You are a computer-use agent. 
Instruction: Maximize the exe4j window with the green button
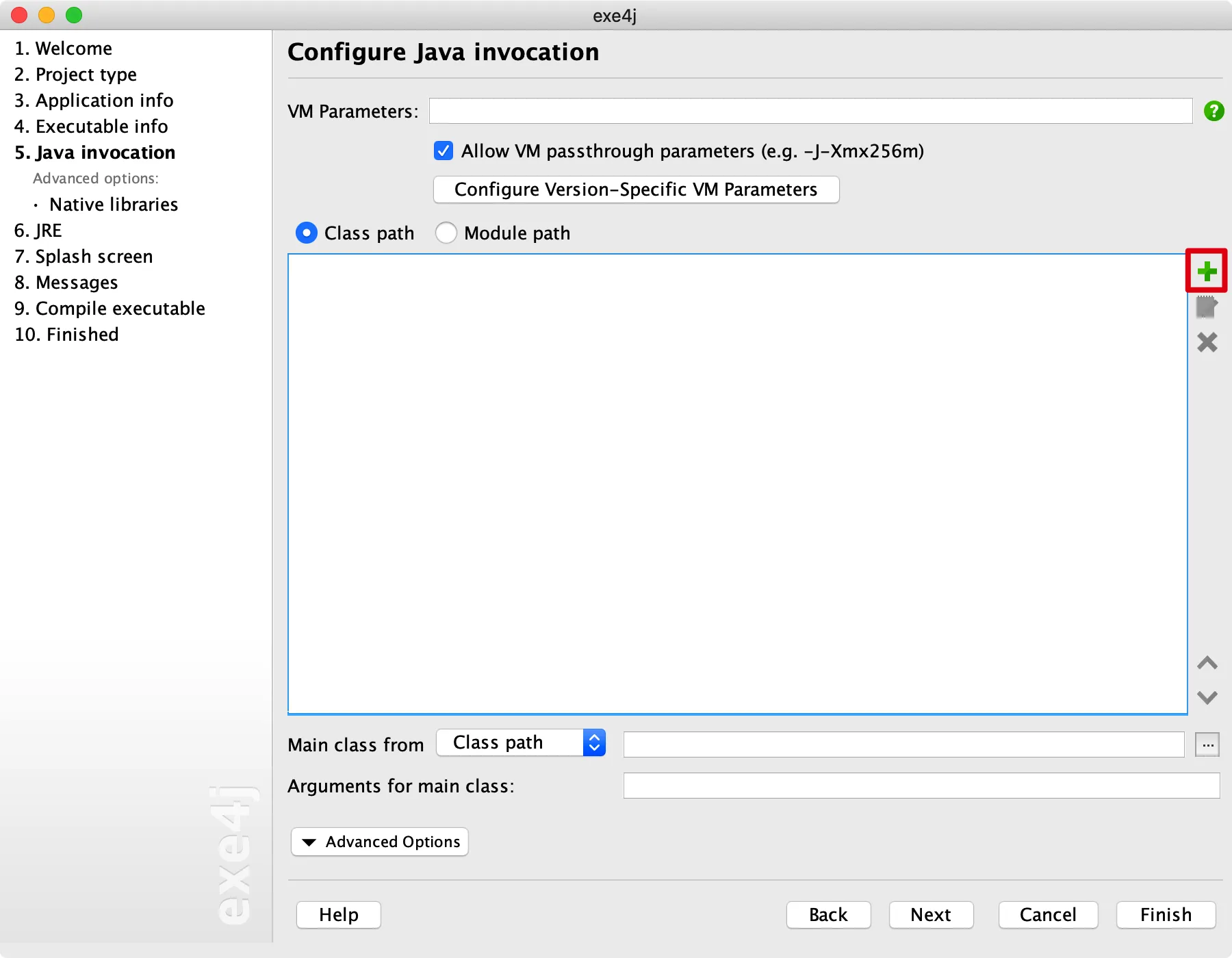click(x=74, y=15)
